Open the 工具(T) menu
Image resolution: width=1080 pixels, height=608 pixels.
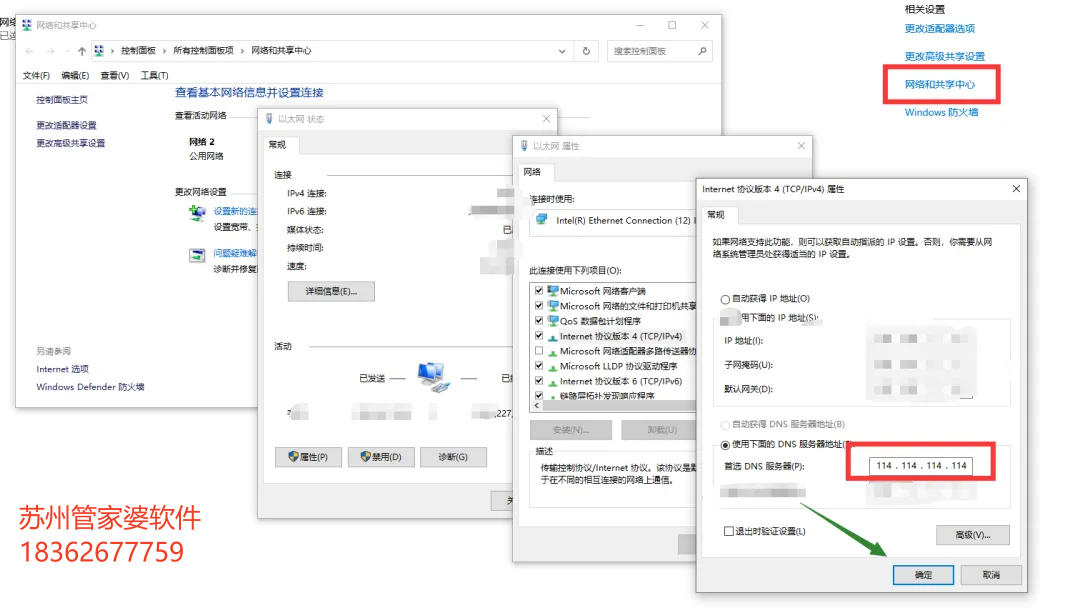point(154,76)
